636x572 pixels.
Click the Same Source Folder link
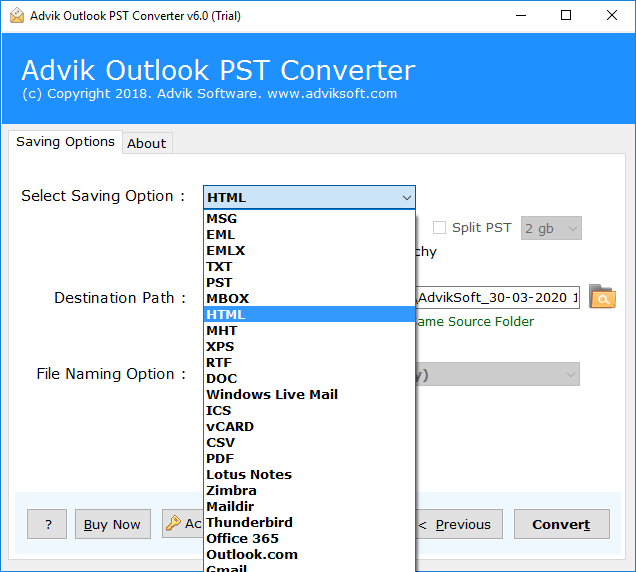(475, 321)
